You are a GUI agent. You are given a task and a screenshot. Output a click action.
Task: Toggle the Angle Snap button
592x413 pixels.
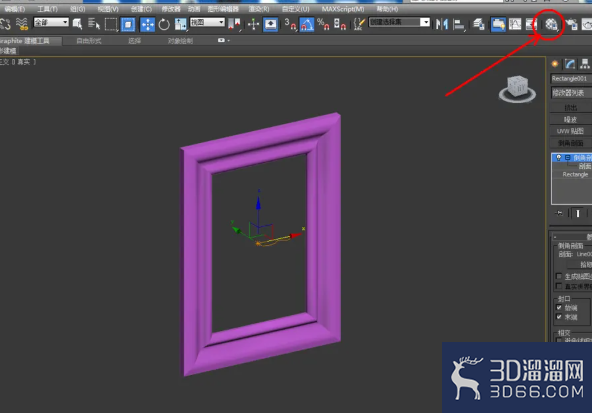307,24
